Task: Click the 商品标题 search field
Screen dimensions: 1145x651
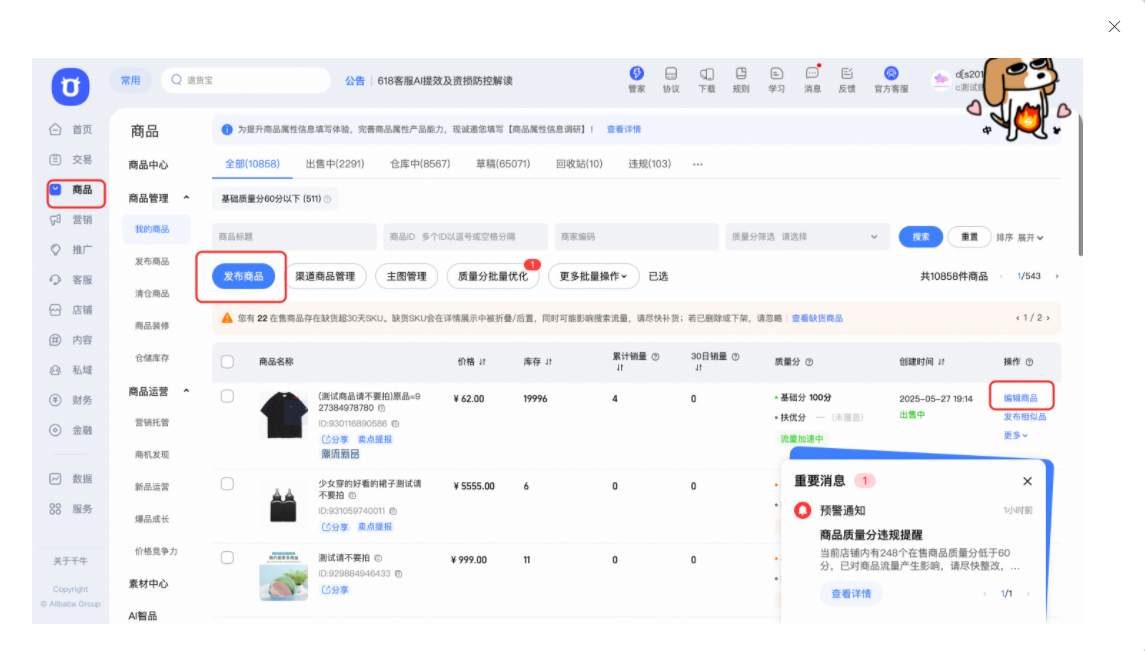Action: coord(294,236)
